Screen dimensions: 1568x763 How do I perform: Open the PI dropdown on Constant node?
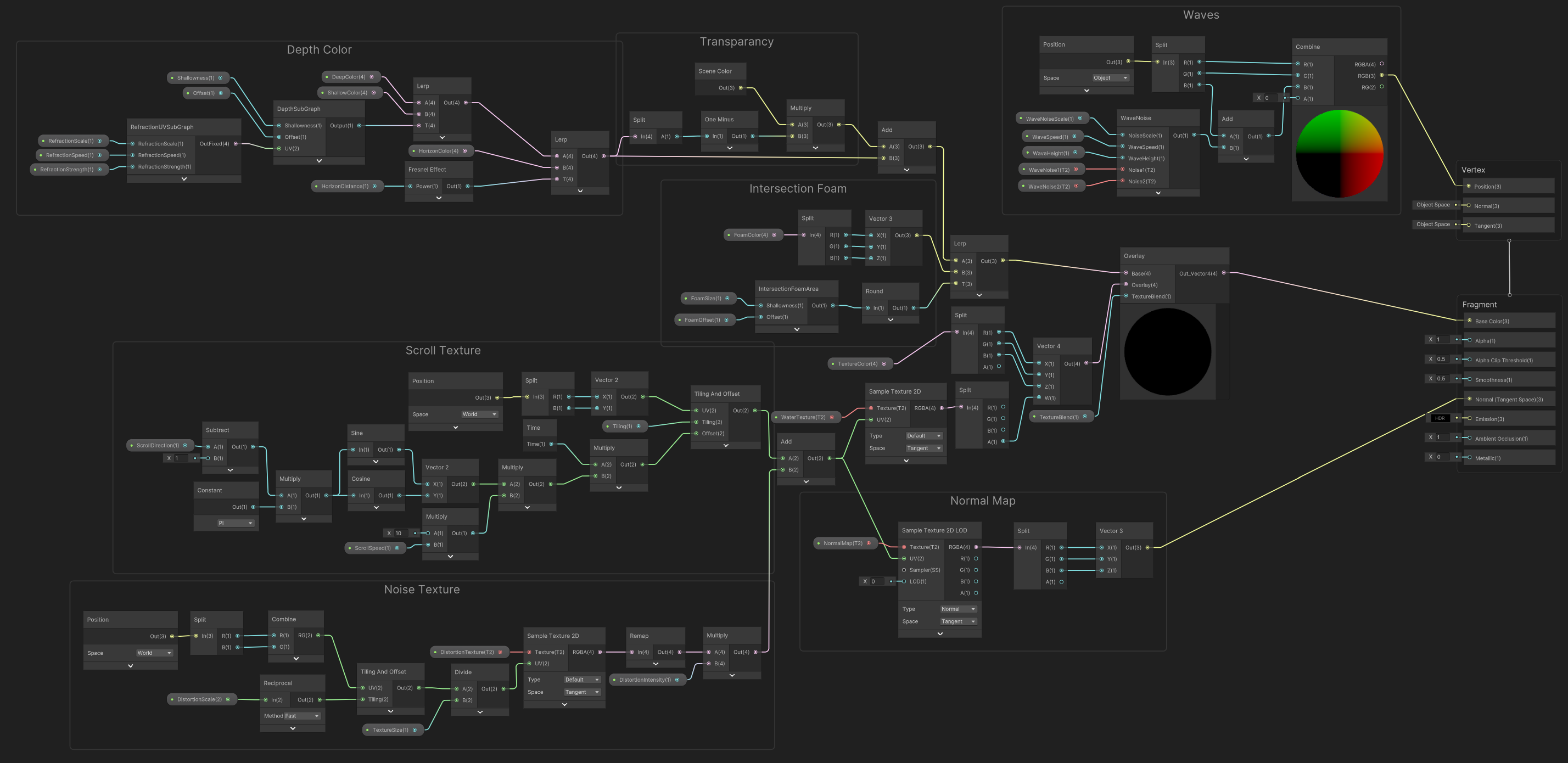[x=235, y=523]
